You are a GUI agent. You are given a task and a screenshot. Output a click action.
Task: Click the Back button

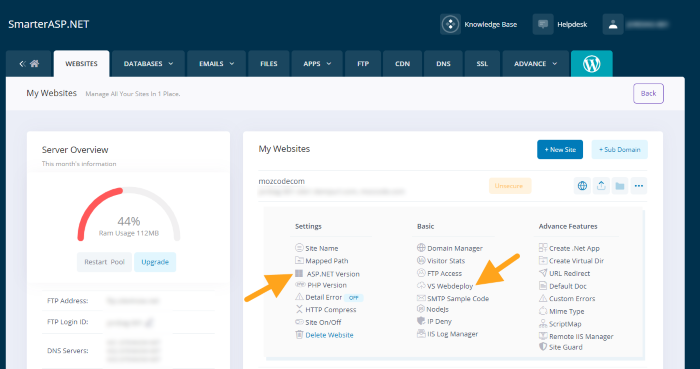[648, 94]
